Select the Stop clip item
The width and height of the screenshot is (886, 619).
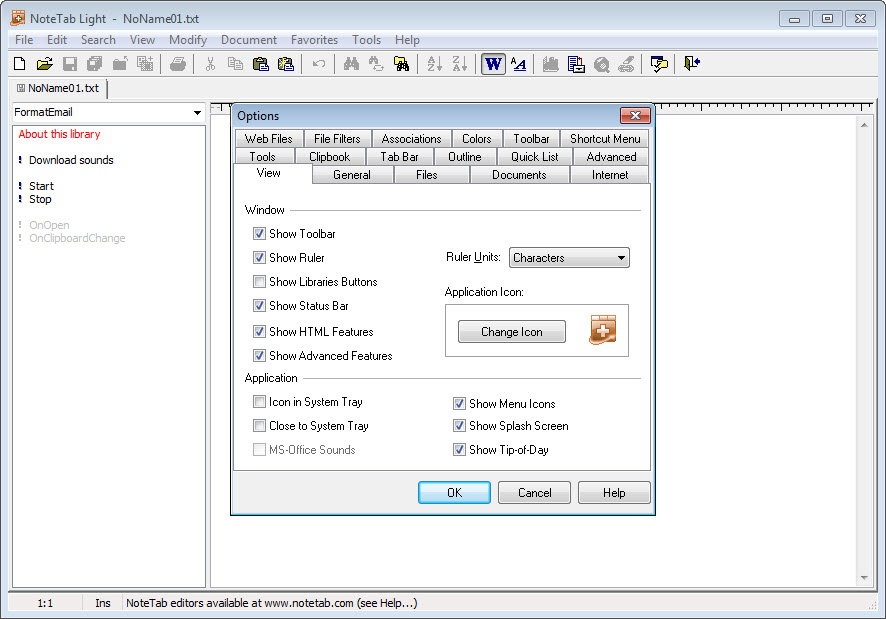coord(40,199)
